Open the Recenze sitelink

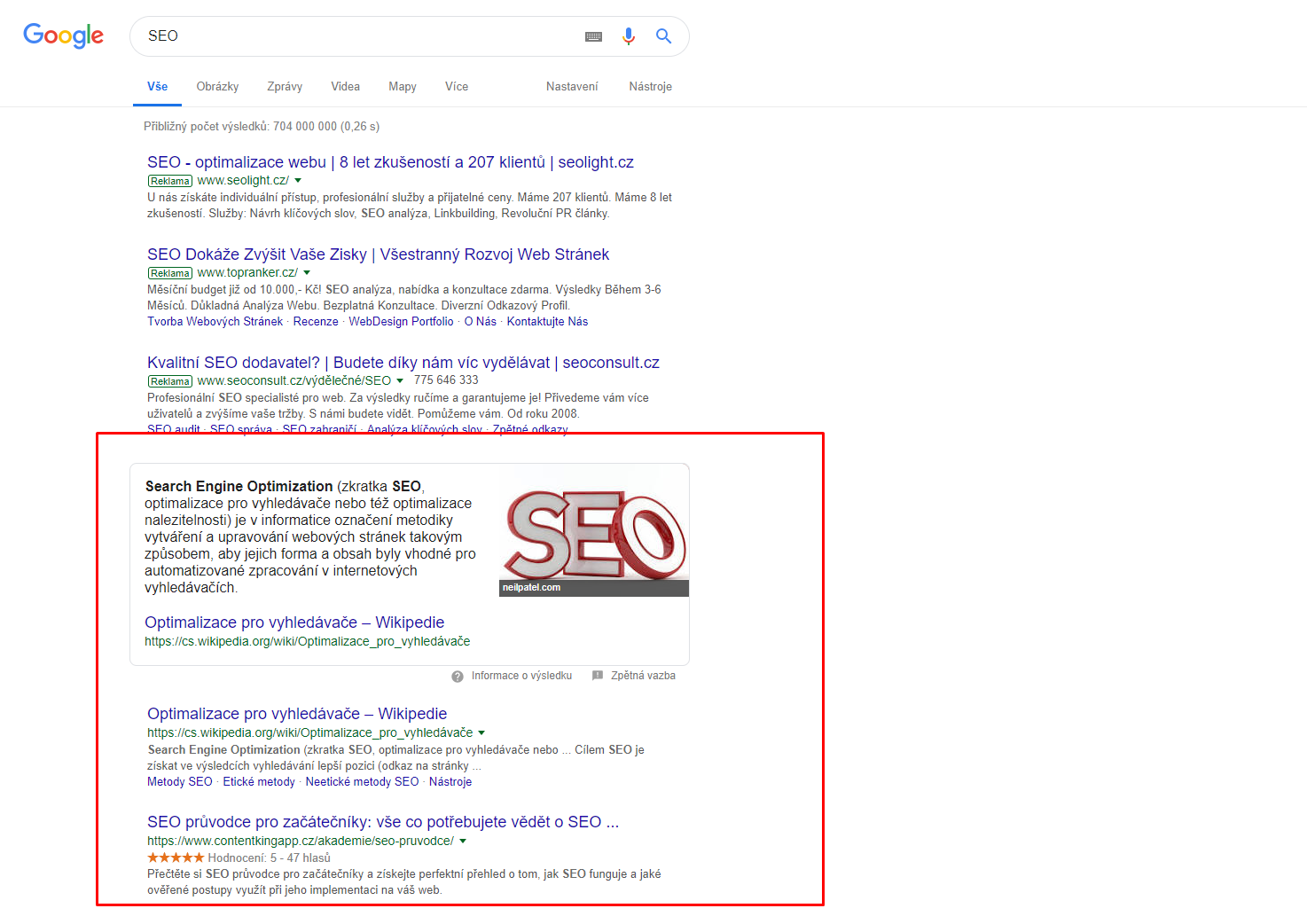(316, 322)
